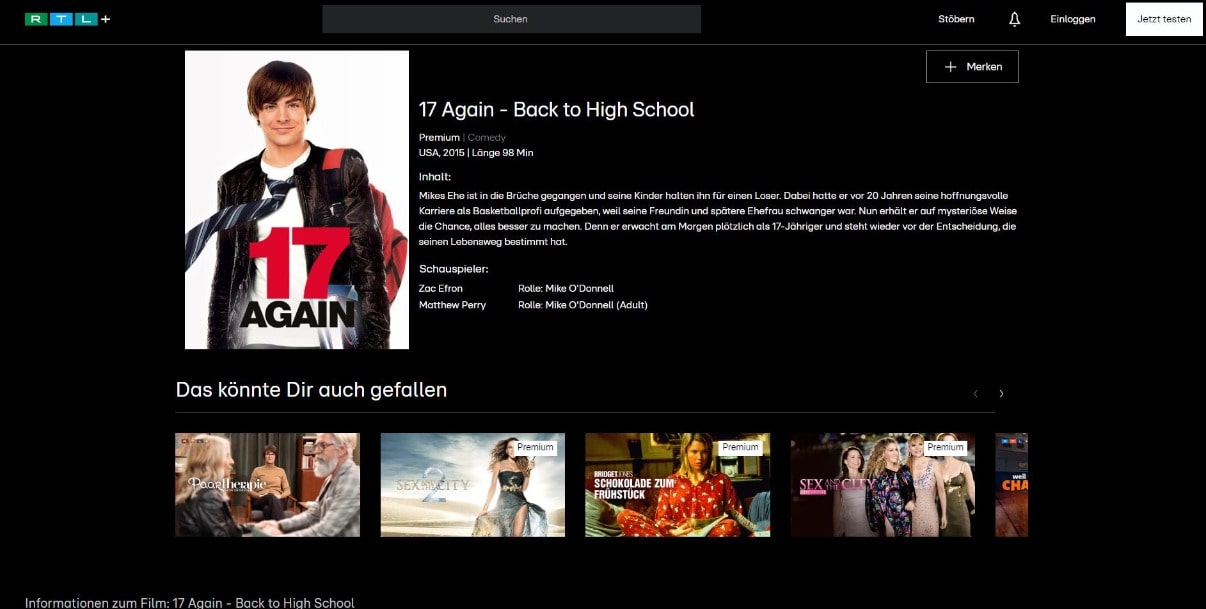Show previous recommendations with left arrow
This screenshot has width=1206, height=609.
click(976, 394)
